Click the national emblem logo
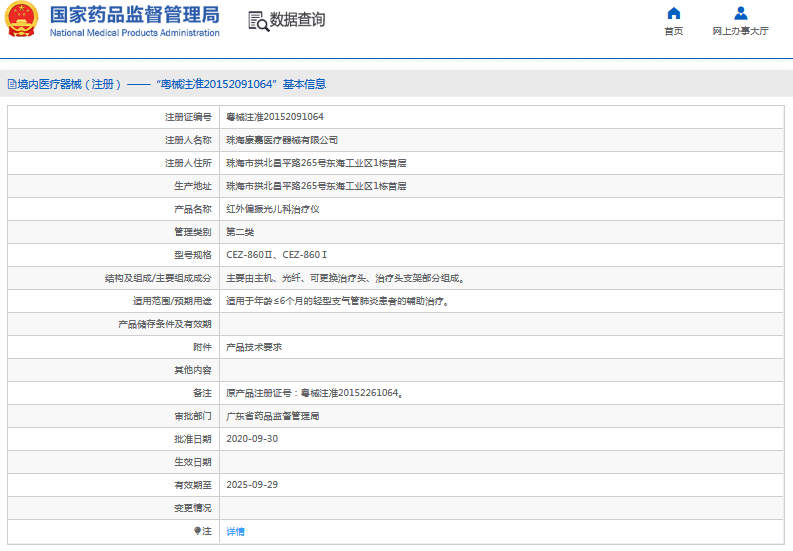Image resolution: width=793 pixels, height=551 pixels. tap(21, 19)
